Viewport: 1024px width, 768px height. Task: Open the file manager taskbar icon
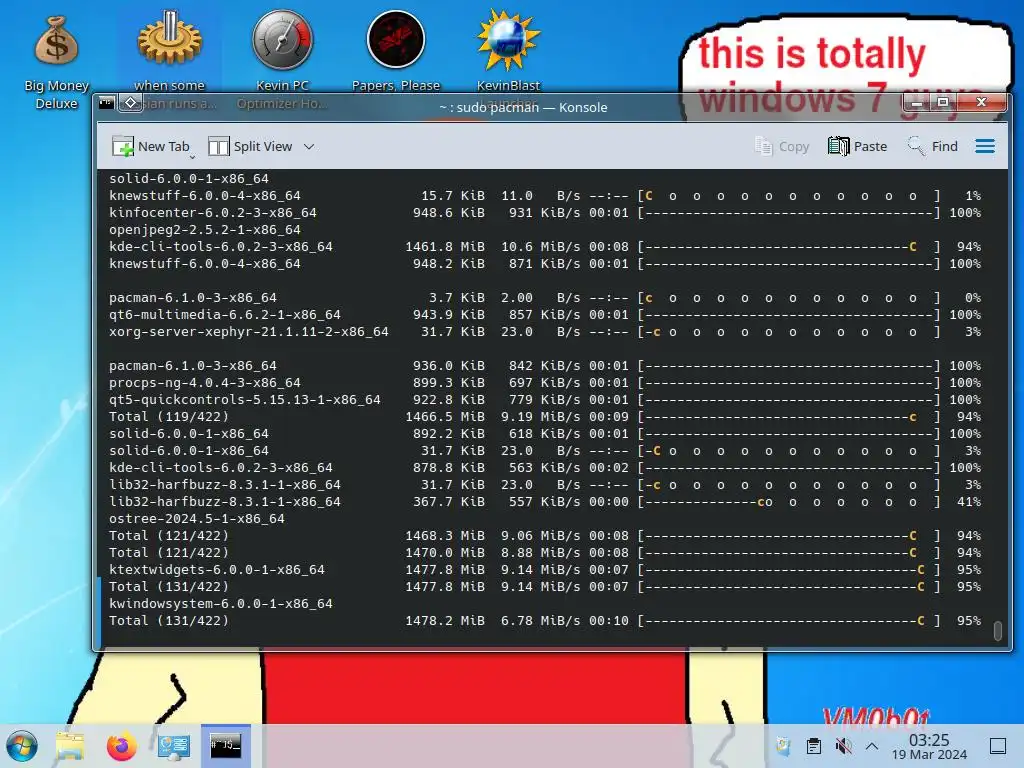tap(70, 746)
